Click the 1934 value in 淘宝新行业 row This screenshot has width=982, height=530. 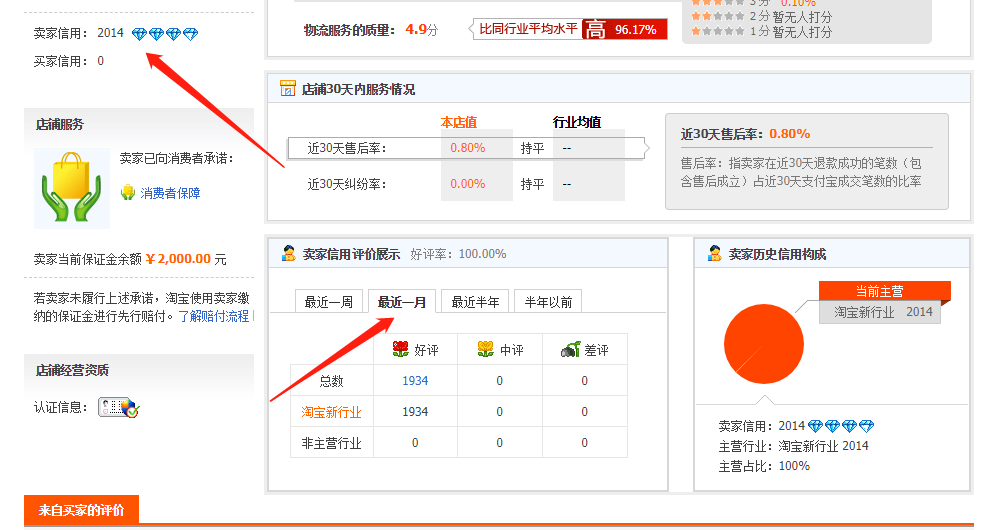[x=415, y=412]
